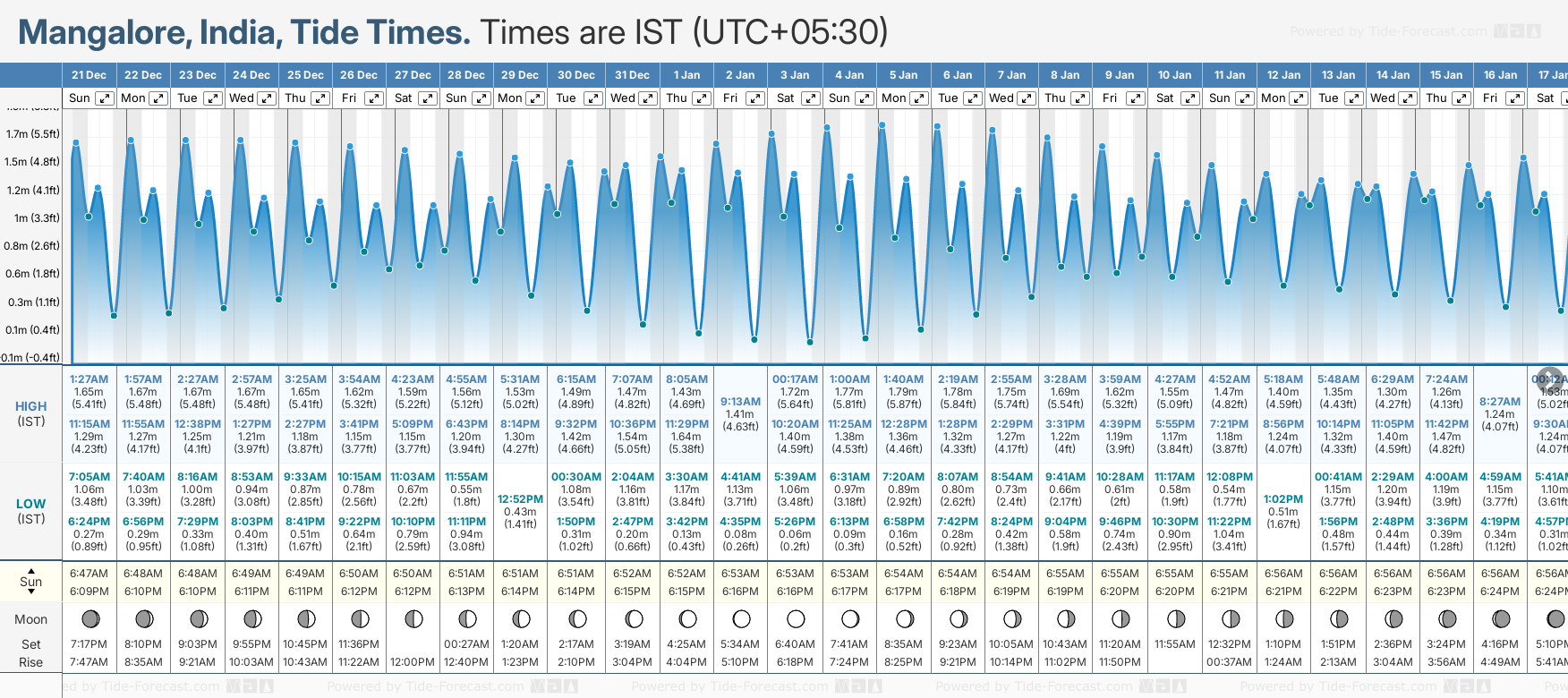Click the scroll-right arrow over the tide table
This screenshot has width=1568, height=698.
click(1549, 379)
